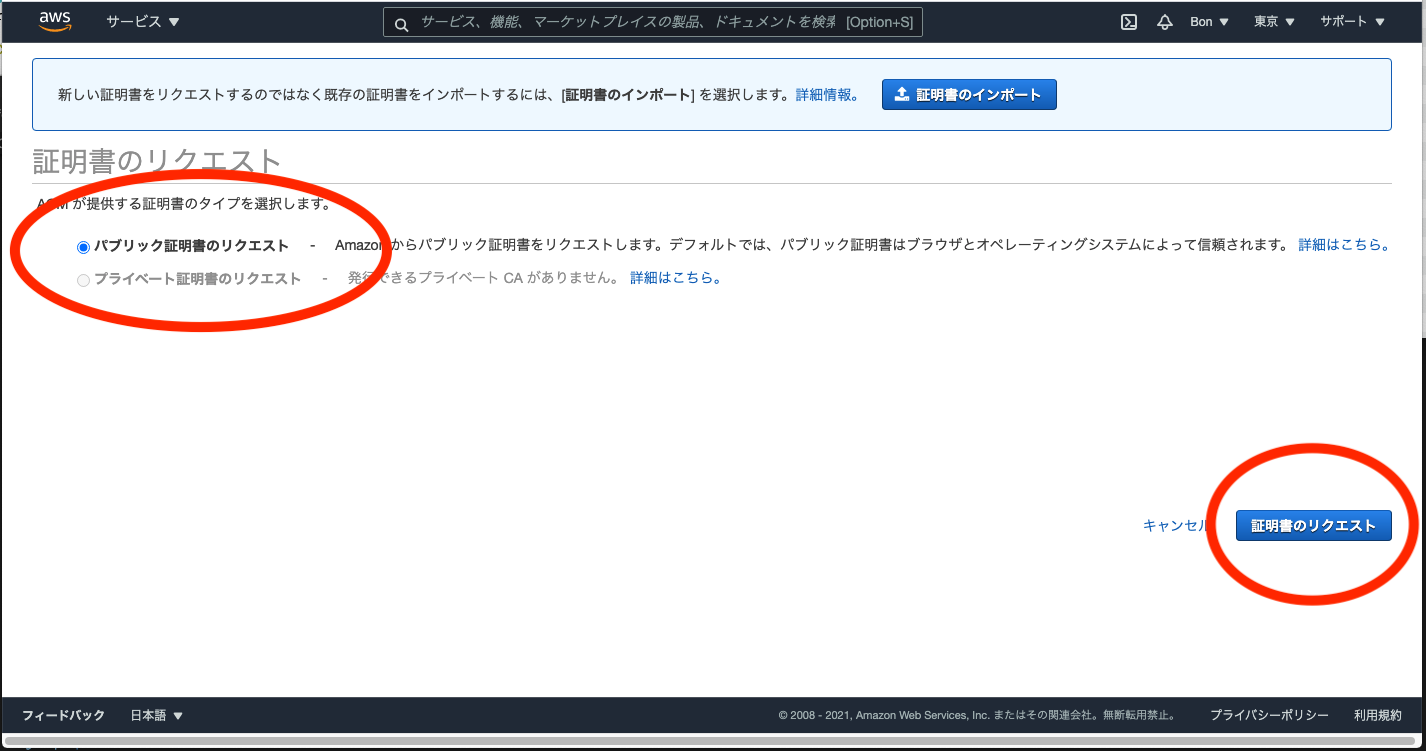Open the Bon account dropdown

pyautogui.click(x=1208, y=21)
